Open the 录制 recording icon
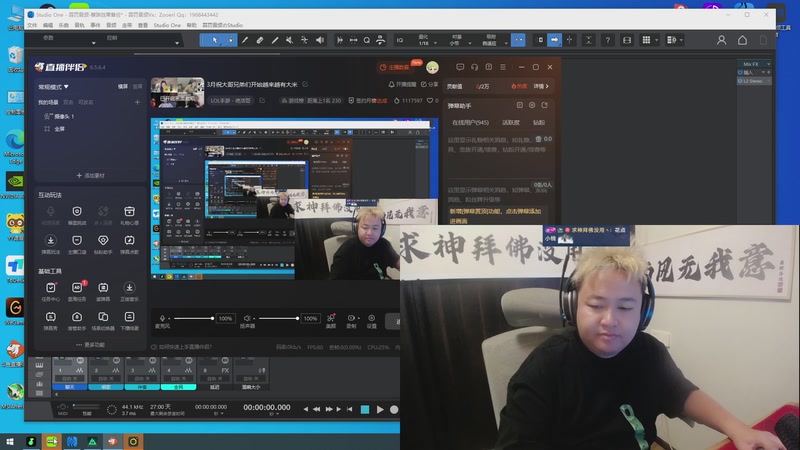This screenshot has width=800, height=450. (351, 320)
